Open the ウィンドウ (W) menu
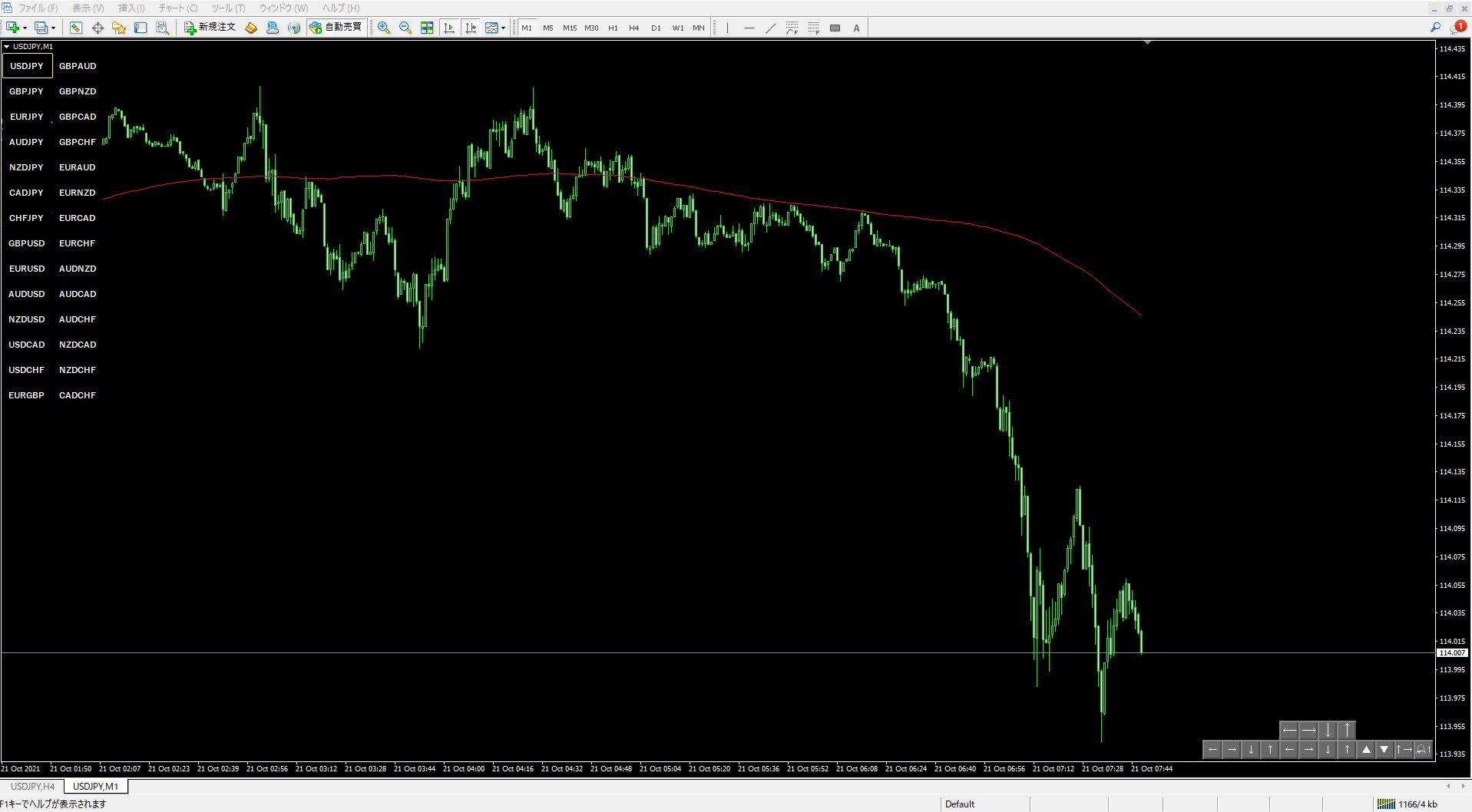The image size is (1472, 812). pos(283,8)
